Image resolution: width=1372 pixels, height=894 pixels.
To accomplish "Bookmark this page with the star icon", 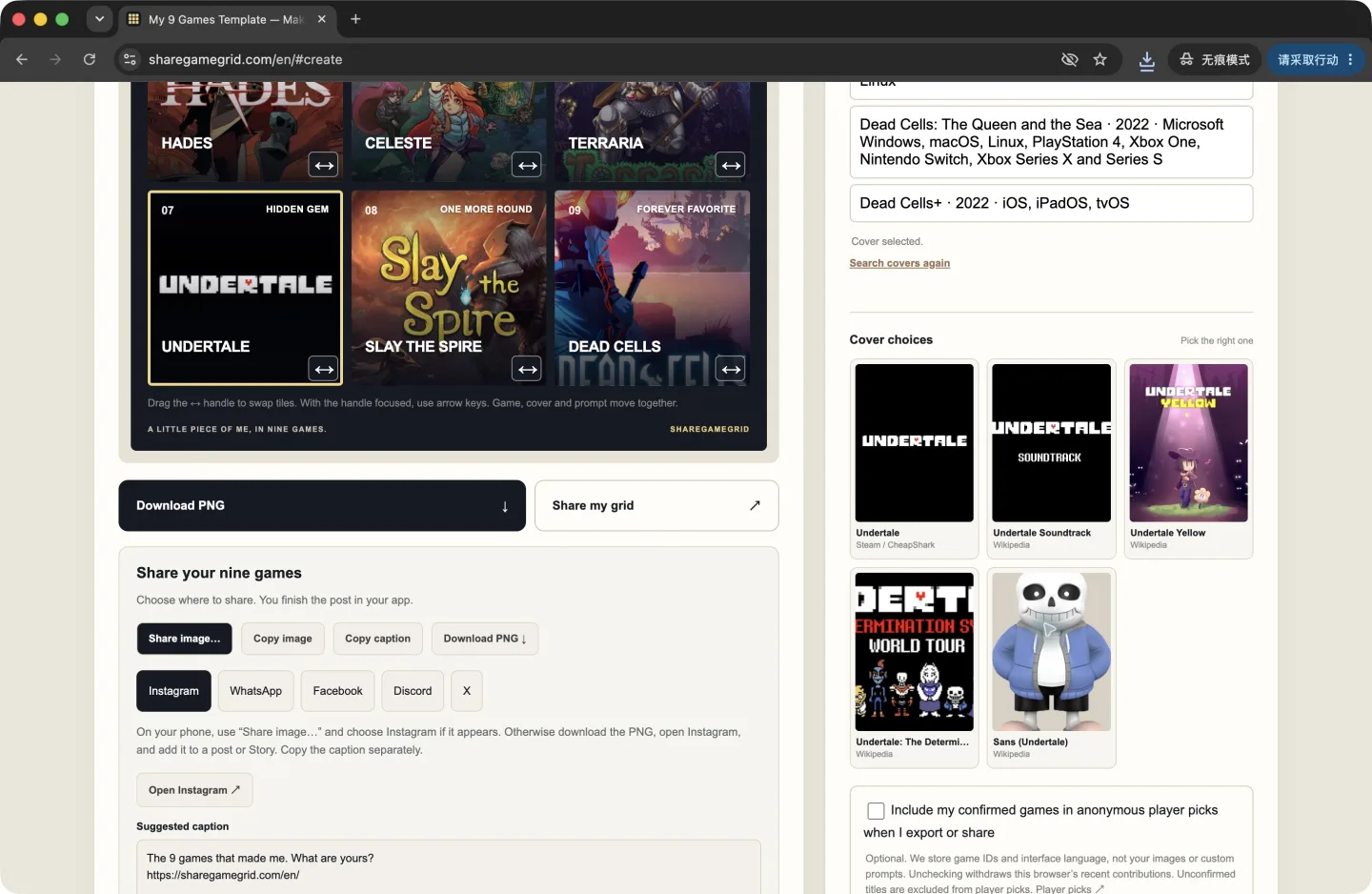I will pos(1100,59).
